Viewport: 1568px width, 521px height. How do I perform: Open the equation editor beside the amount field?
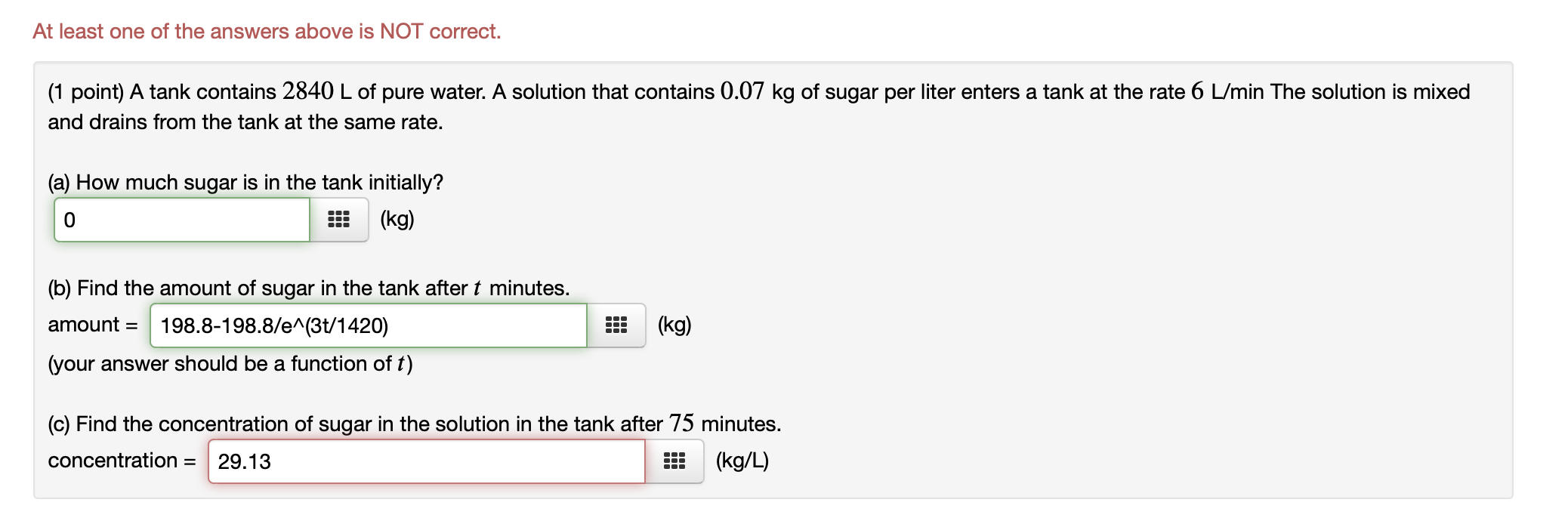pos(616,325)
